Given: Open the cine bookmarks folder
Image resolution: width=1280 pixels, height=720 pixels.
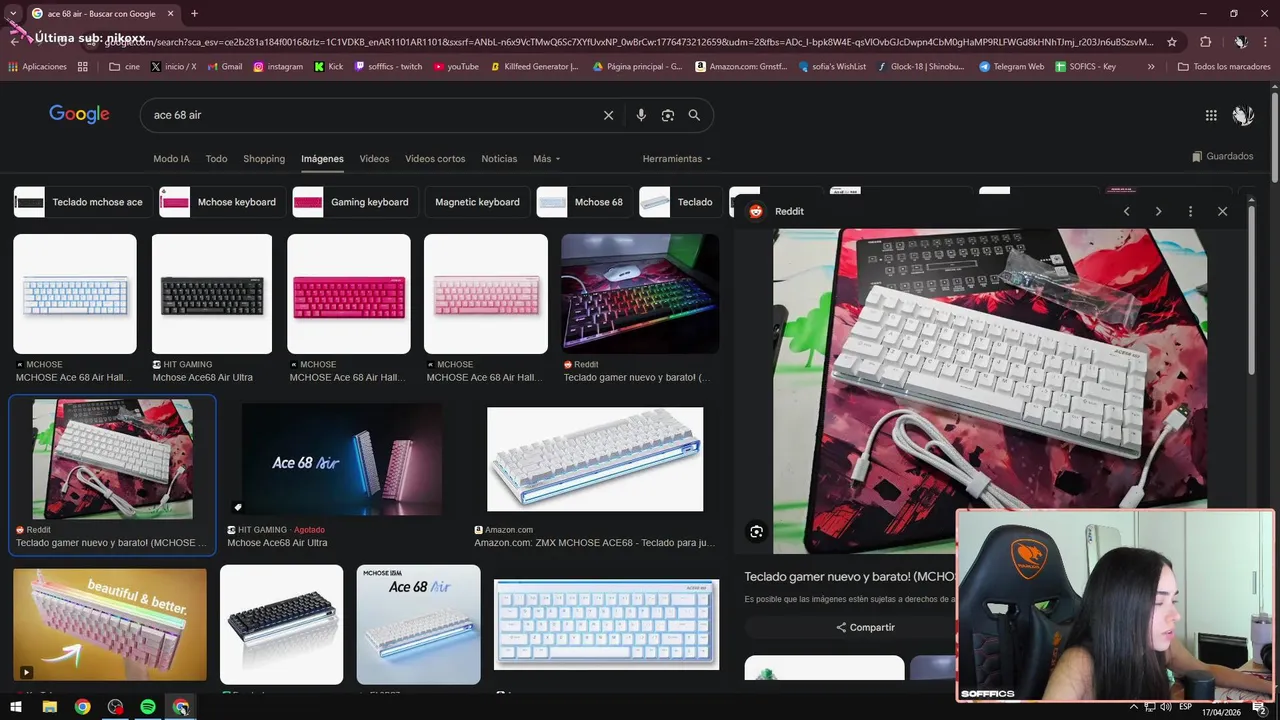Looking at the screenshot, I should pyautogui.click(x=125, y=67).
